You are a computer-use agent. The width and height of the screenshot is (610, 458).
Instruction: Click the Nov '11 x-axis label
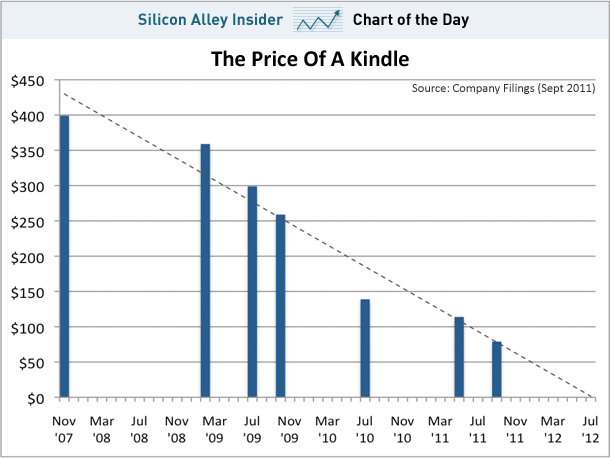[515, 429]
